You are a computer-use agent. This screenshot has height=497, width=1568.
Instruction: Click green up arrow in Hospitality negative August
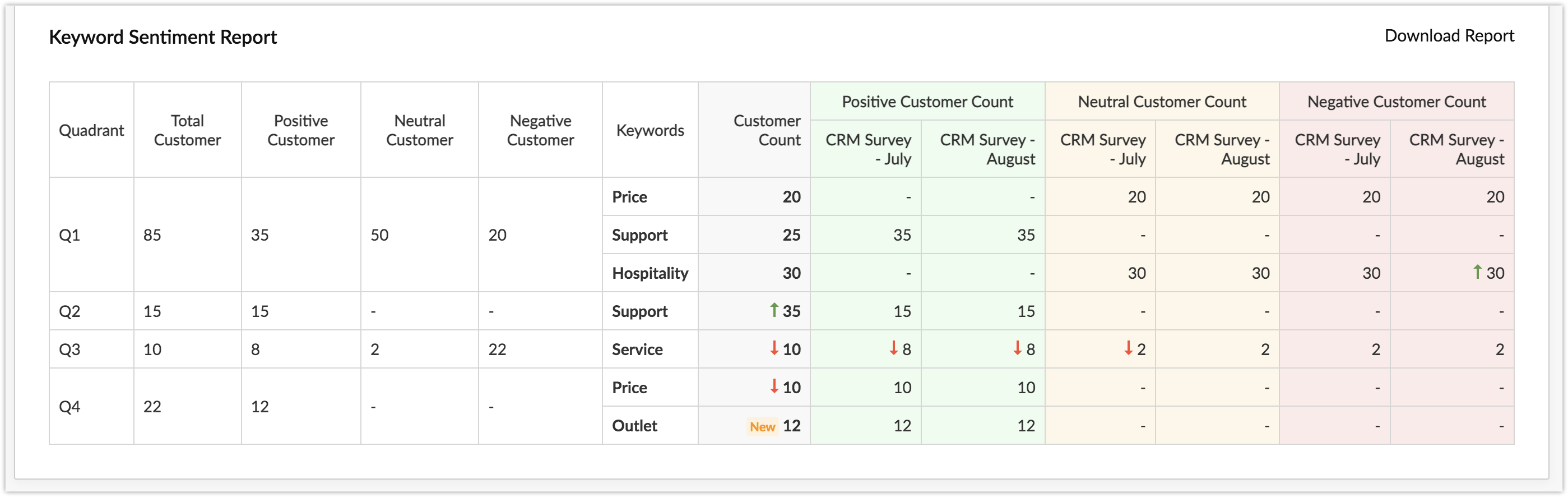coord(1477,271)
